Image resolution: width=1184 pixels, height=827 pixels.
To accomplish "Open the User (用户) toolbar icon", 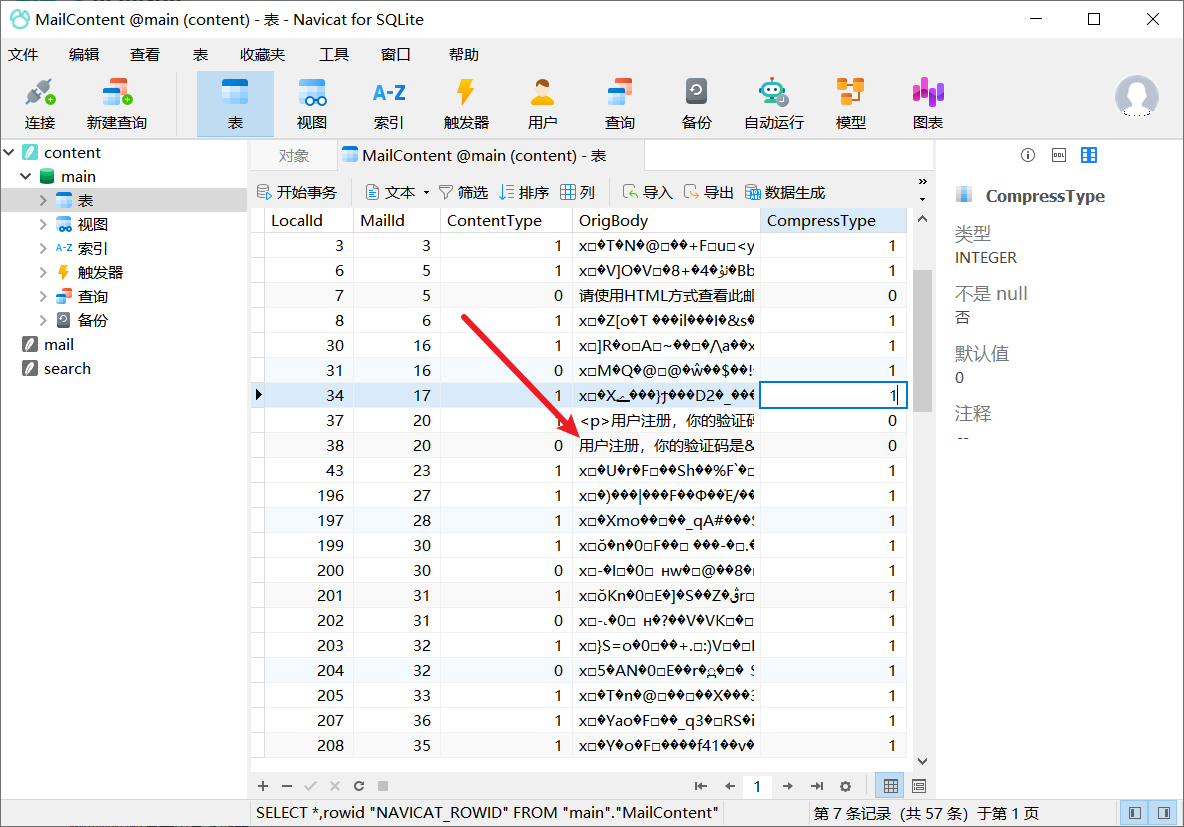I will (x=542, y=103).
